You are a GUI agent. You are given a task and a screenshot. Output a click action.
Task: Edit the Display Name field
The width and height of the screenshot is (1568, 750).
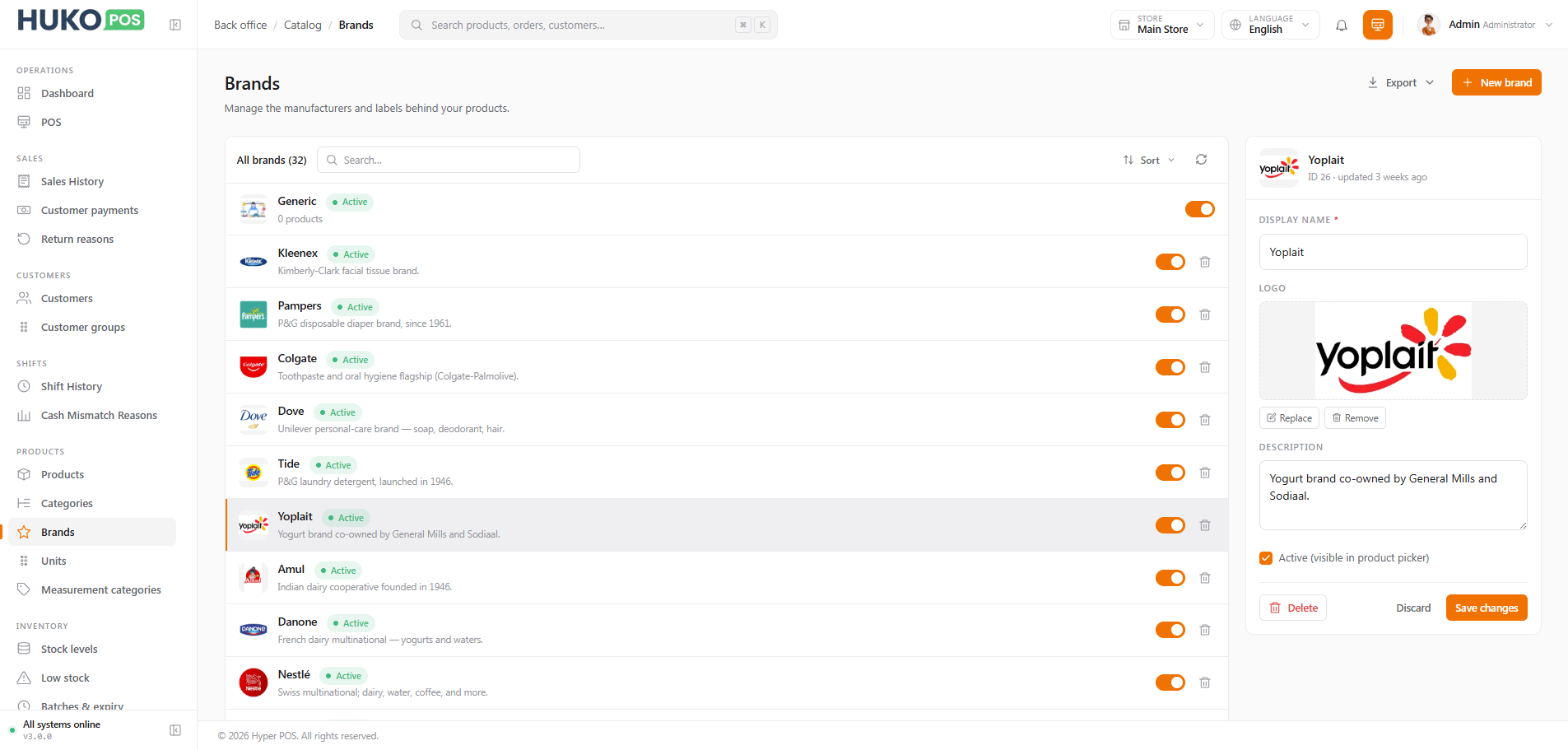[x=1393, y=252]
